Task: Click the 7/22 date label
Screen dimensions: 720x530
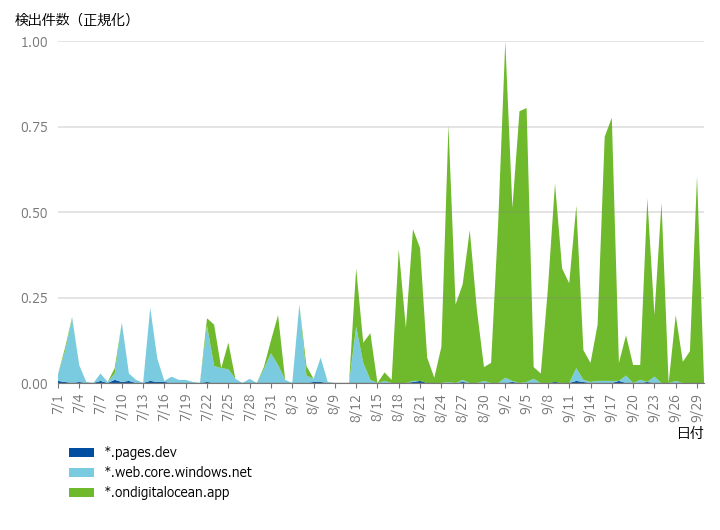Action: click(206, 407)
